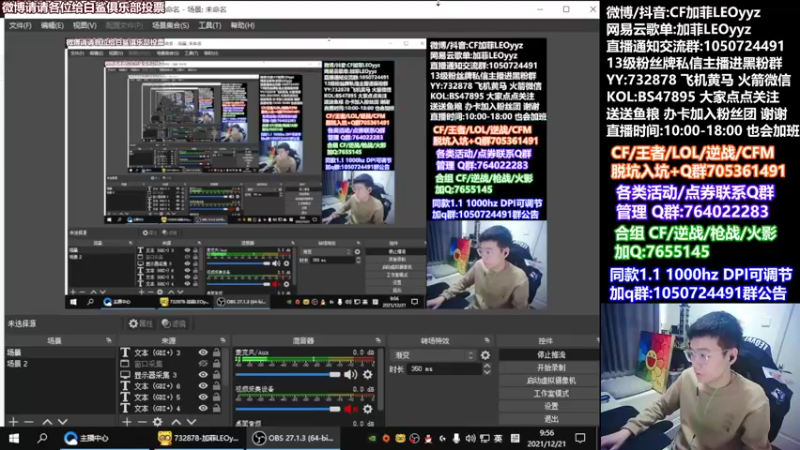Add a new scene with plus icon
Image resolution: width=800 pixels, height=450 pixels.
tap(13, 422)
